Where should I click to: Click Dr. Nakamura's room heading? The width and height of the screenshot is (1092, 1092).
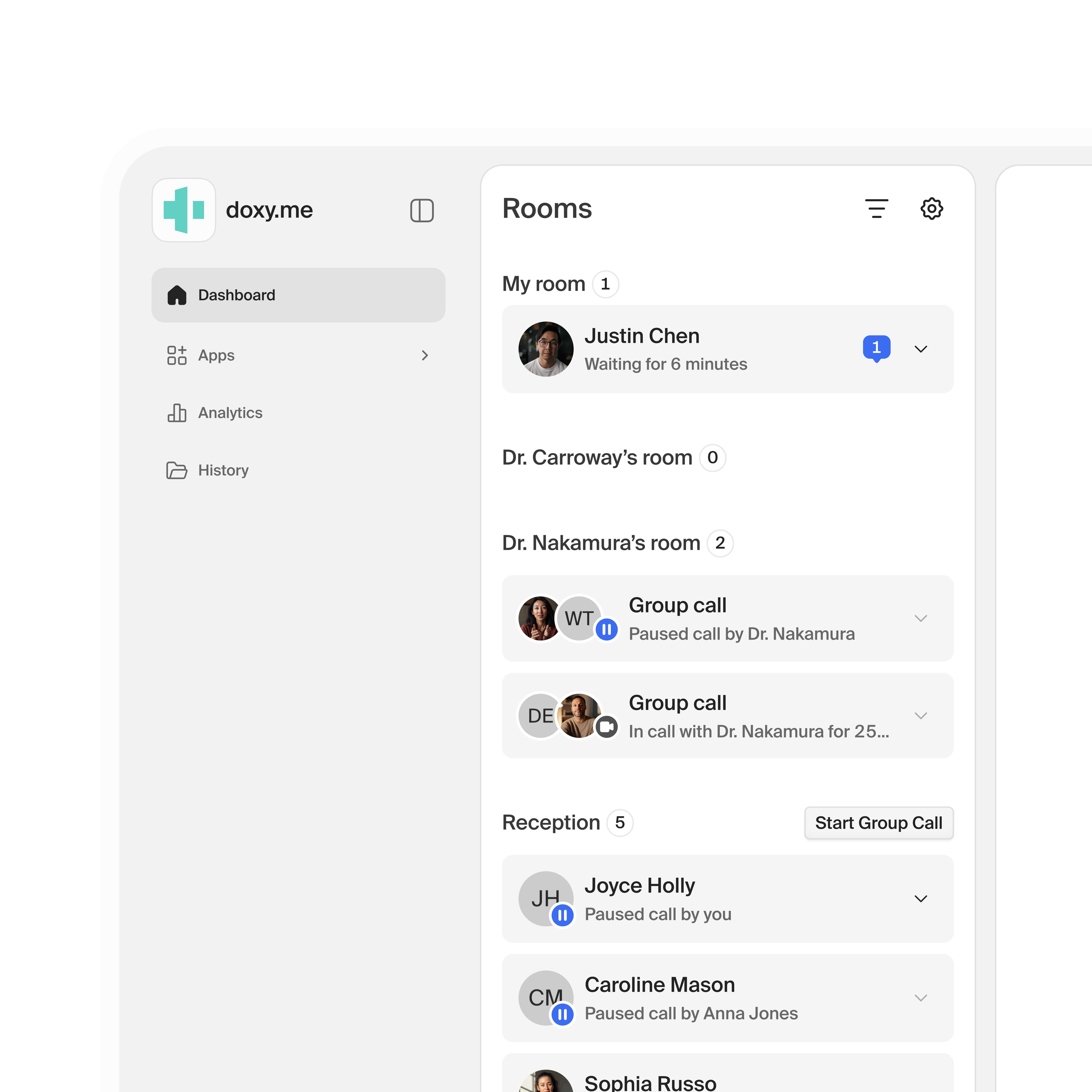pyautogui.click(x=601, y=543)
